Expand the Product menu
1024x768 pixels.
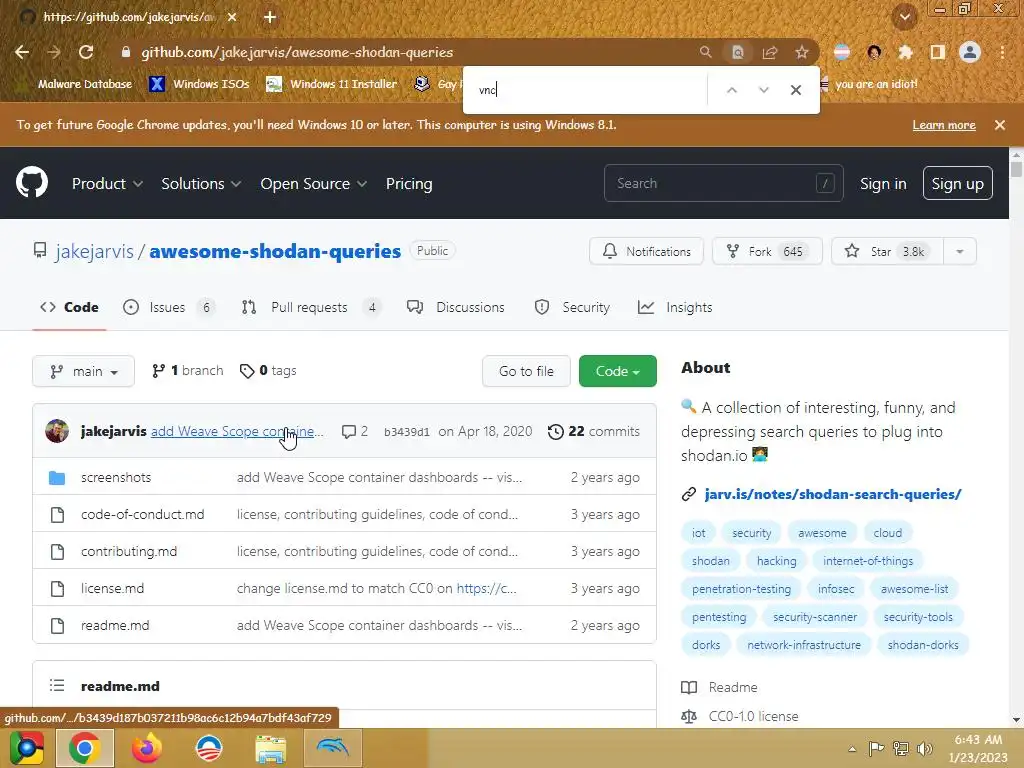coord(107,184)
